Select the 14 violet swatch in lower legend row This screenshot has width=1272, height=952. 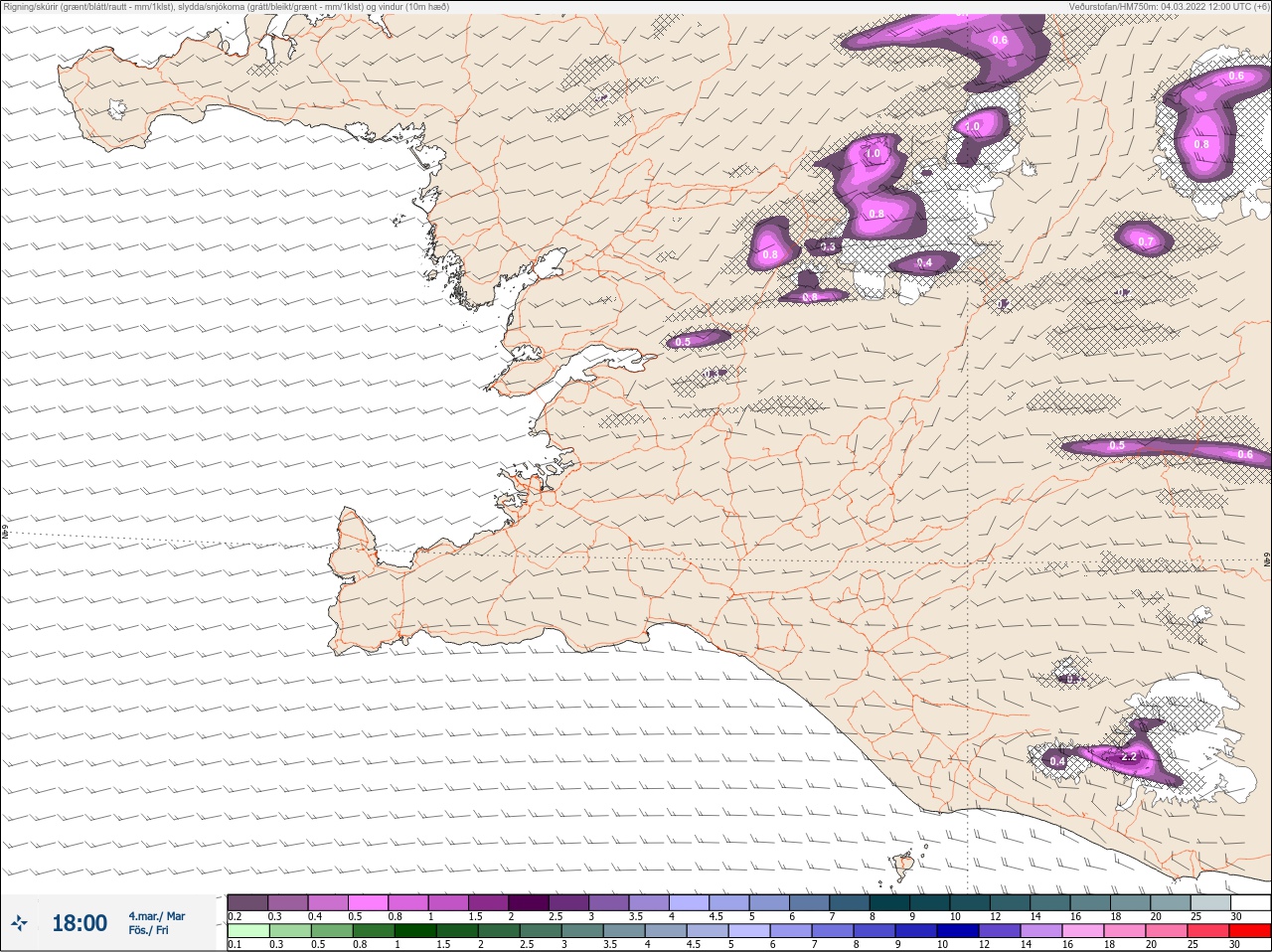click(x=1041, y=931)
